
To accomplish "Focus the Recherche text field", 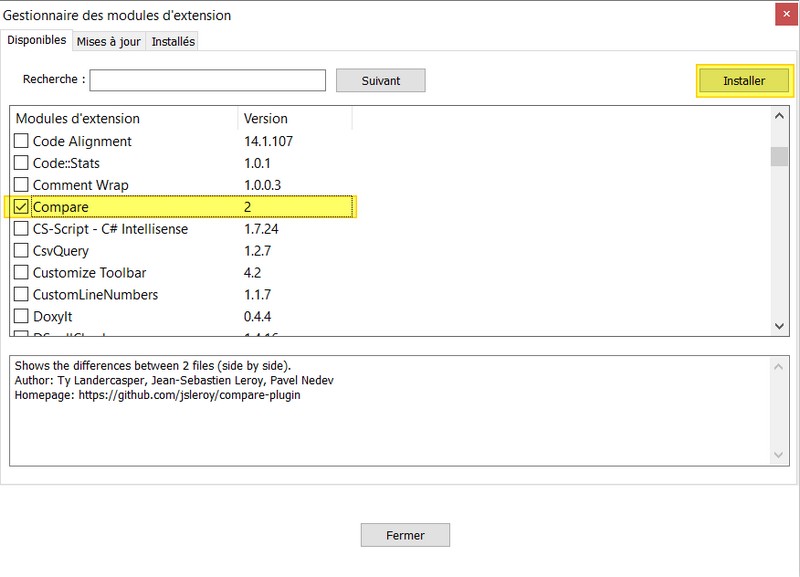I will point(209,80).
